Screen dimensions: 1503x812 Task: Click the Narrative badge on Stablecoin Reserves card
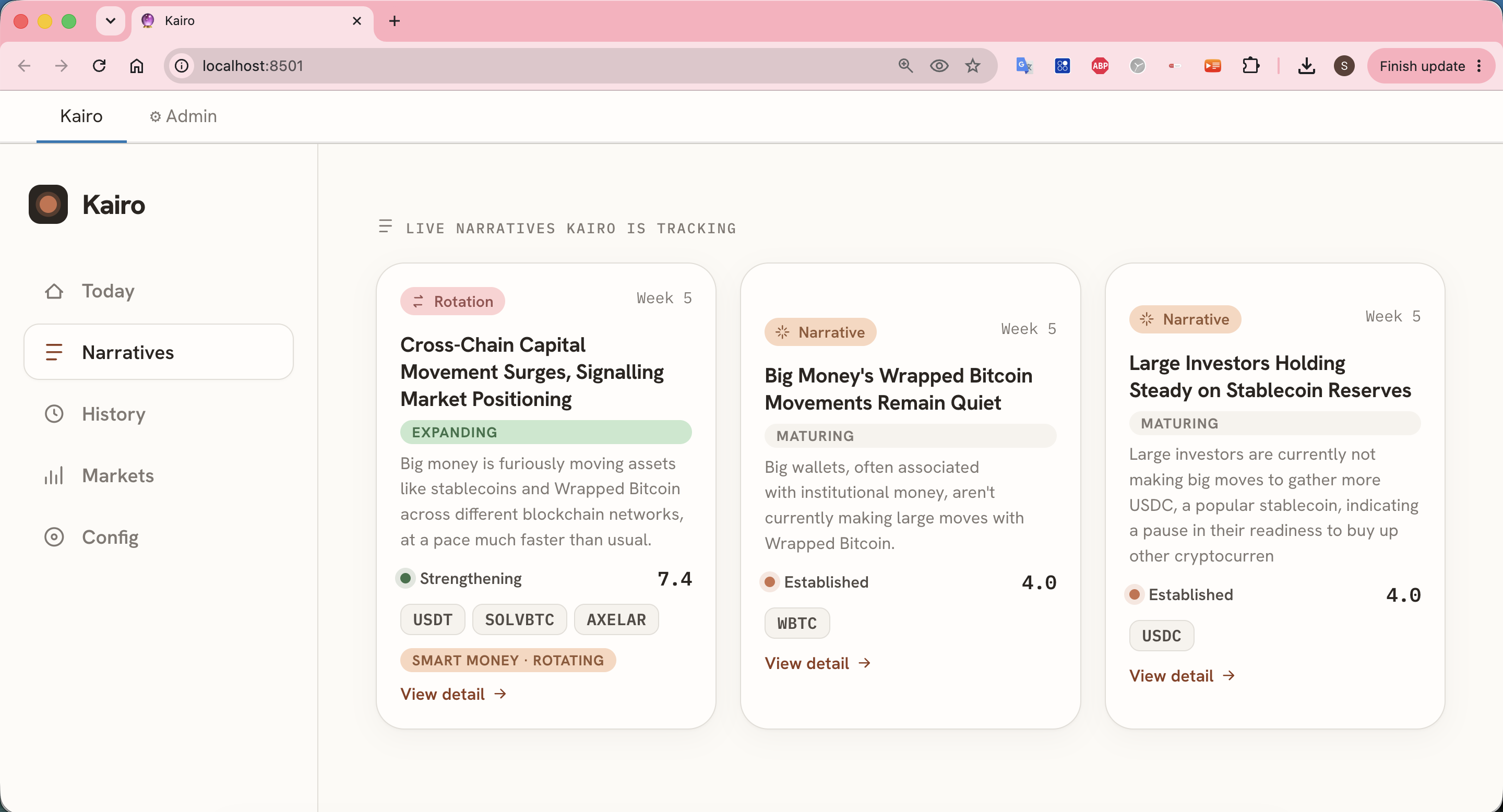tap(1185, 319)
